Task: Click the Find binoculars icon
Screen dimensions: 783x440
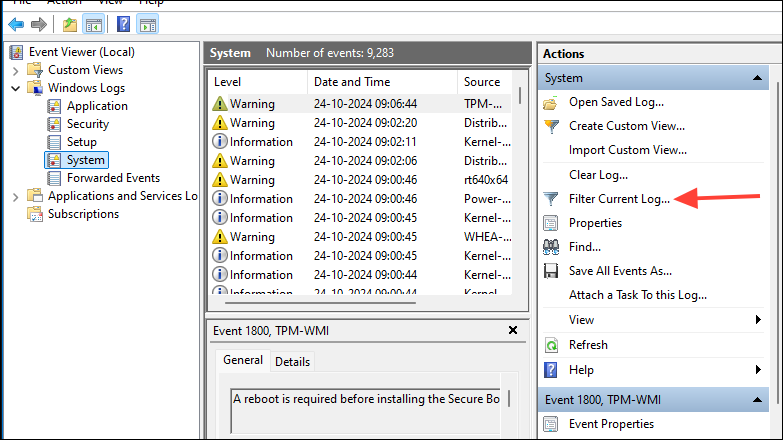Action: click(551, 247)
